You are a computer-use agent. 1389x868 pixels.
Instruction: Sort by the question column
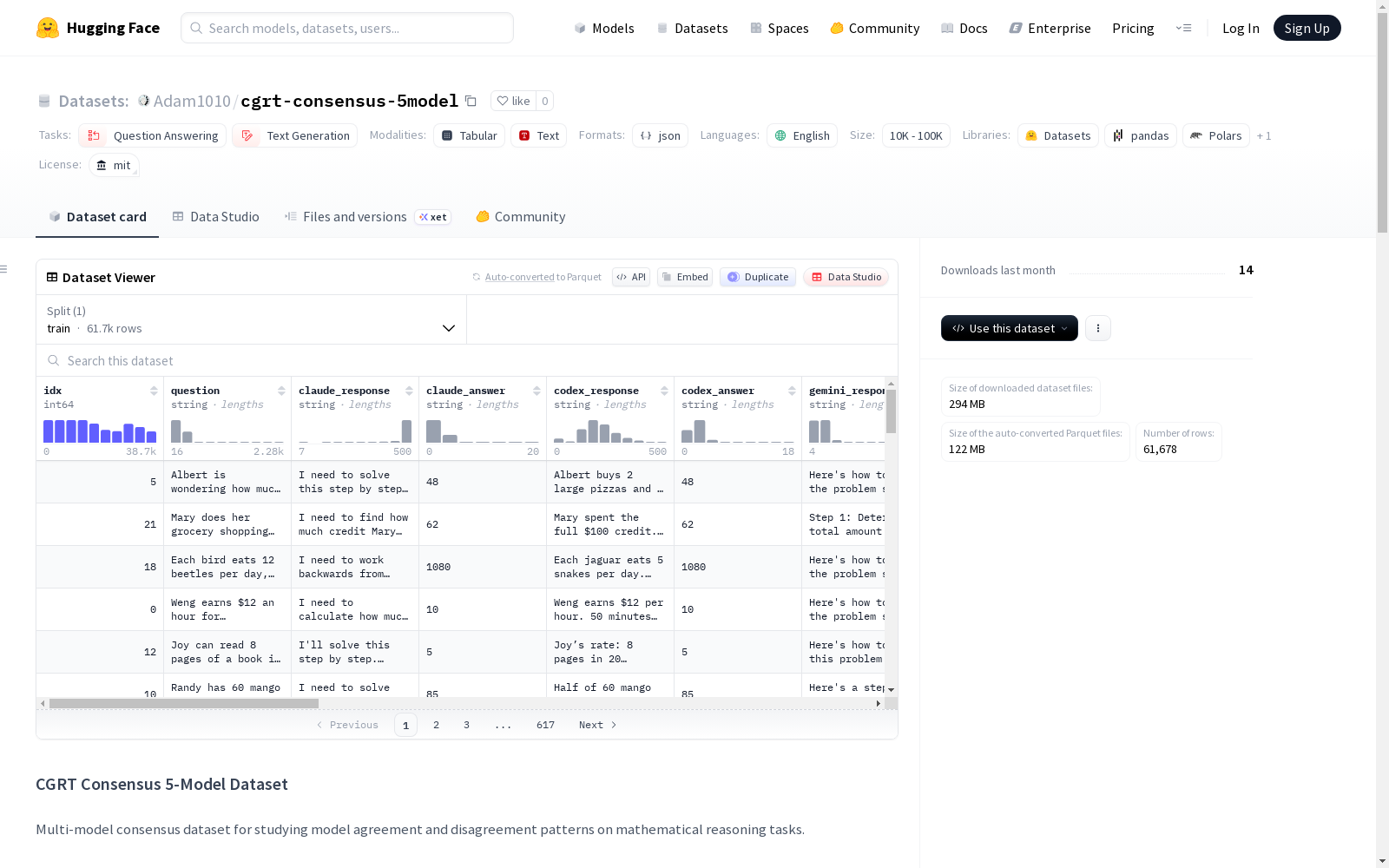pos(281,391)
